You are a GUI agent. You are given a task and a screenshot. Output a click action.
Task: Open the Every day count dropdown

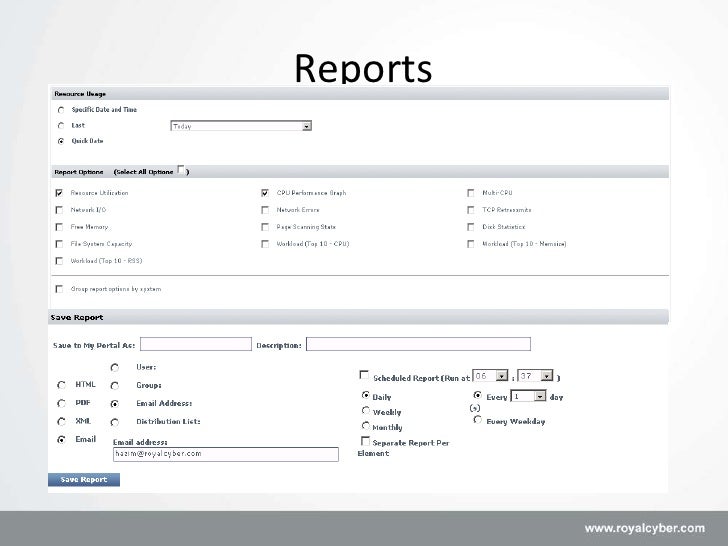[x=528, y=396]
